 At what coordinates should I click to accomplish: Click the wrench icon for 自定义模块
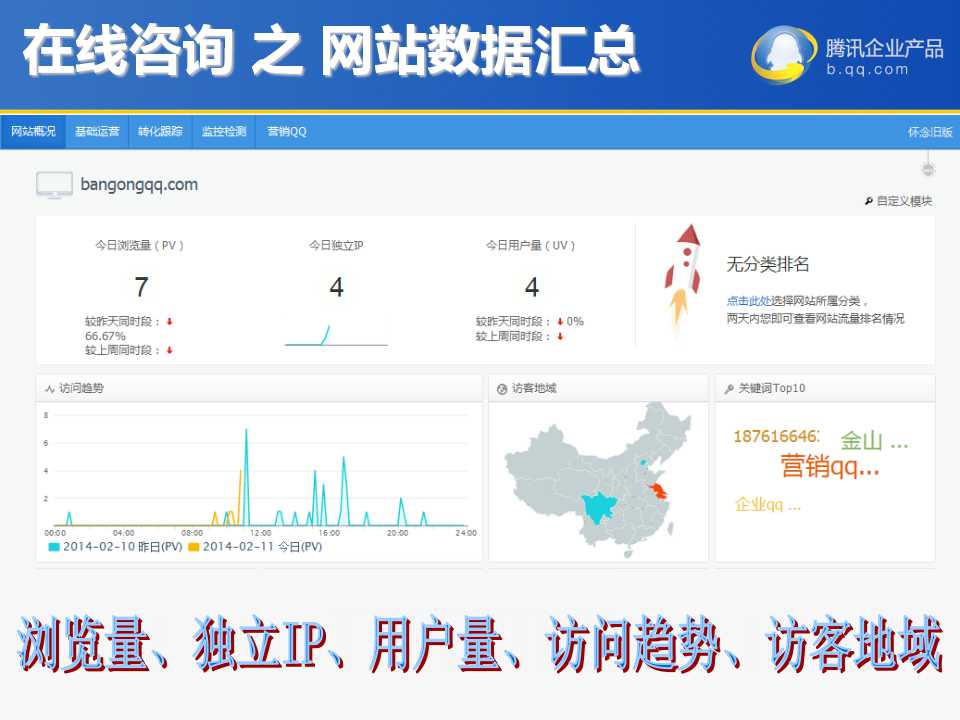pyautogui.click(x=868, y=201)
